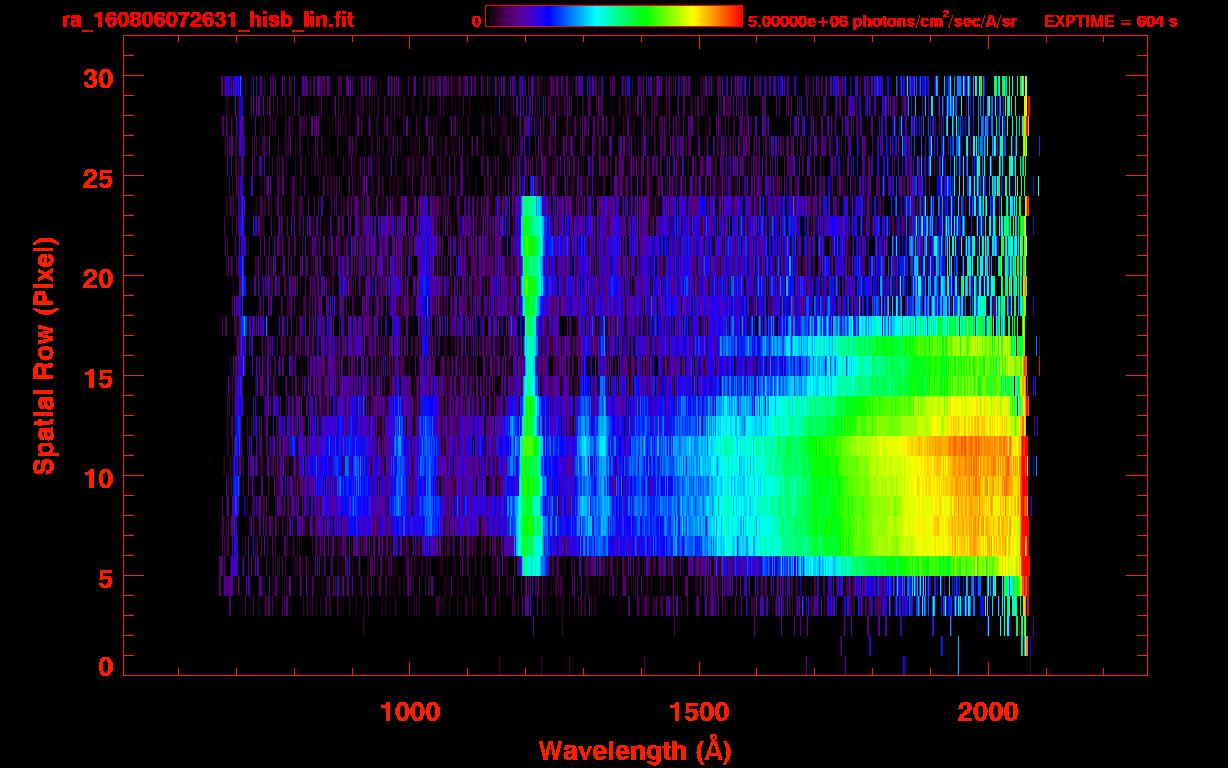Click the 0 spatial row tick label

(x=107, y=667)
